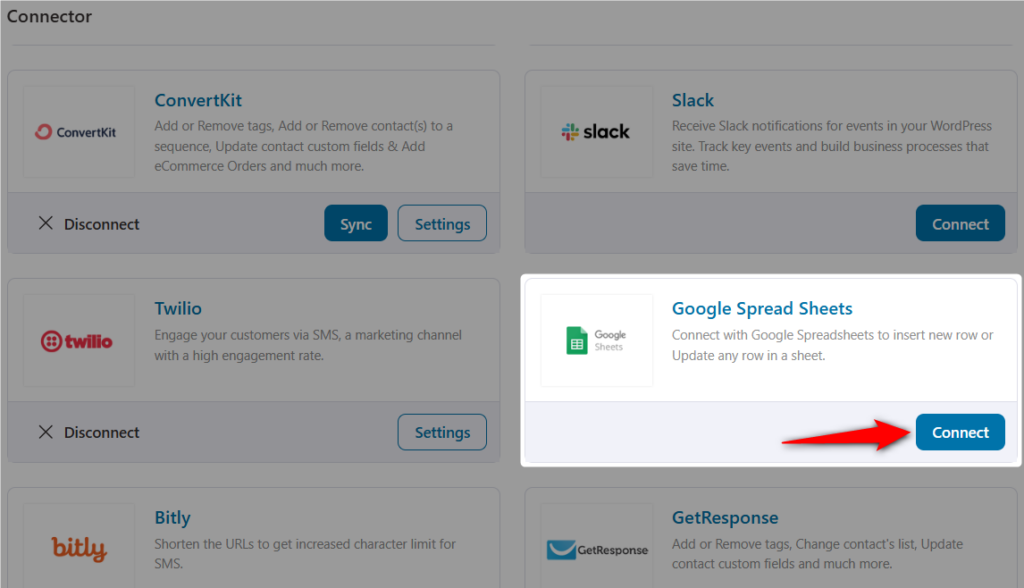Open ConvertKit Settings
1024x588 pixels.
[442, 223]
